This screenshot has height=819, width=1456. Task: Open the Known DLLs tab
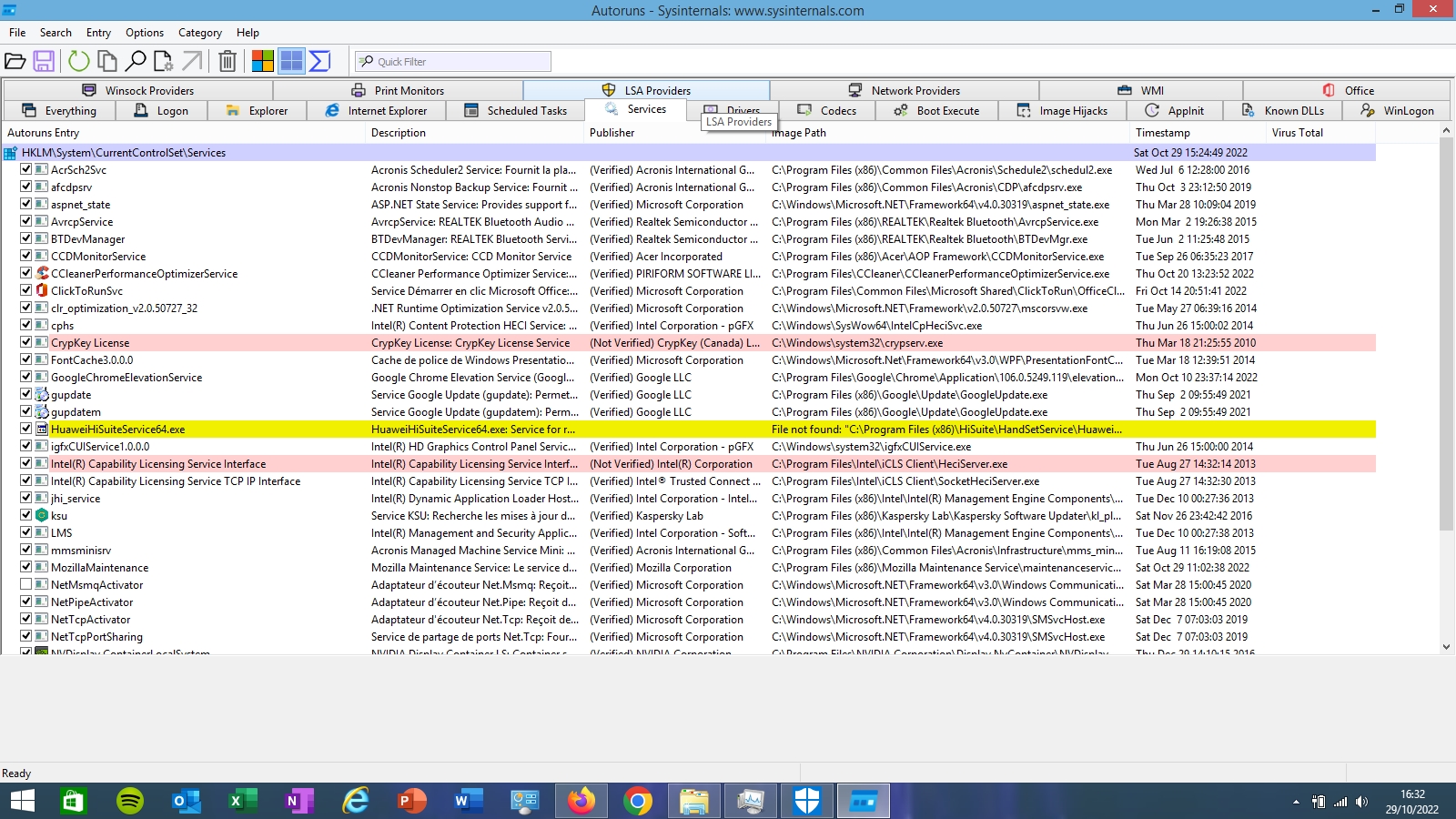coord(1284,111)
